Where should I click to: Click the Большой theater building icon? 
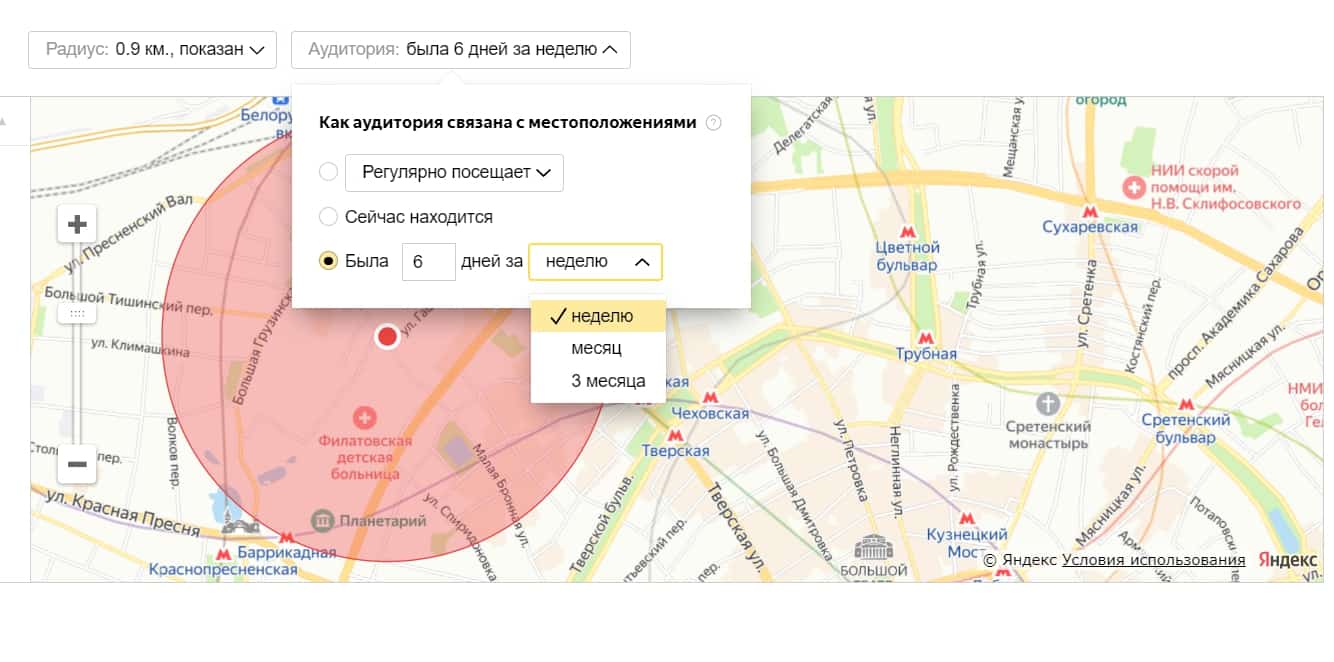[x=873, y=546]
